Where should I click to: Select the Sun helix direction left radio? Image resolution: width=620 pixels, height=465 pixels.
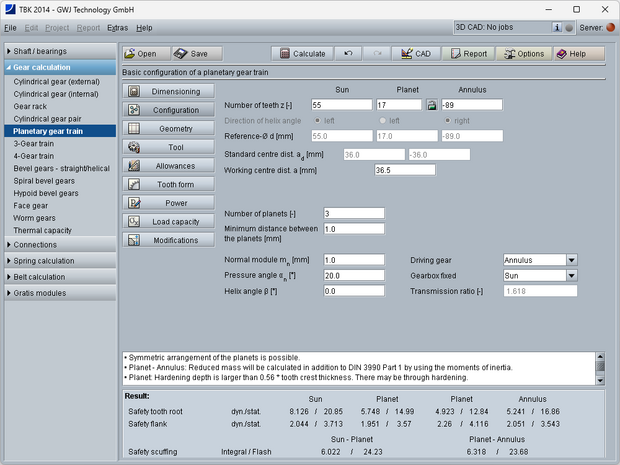pos(317,121)
